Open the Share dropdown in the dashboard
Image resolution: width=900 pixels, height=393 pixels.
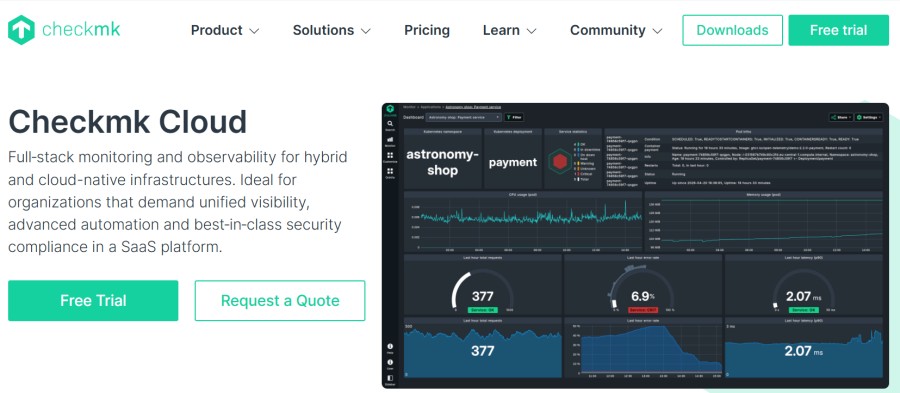tap(840, 117)
